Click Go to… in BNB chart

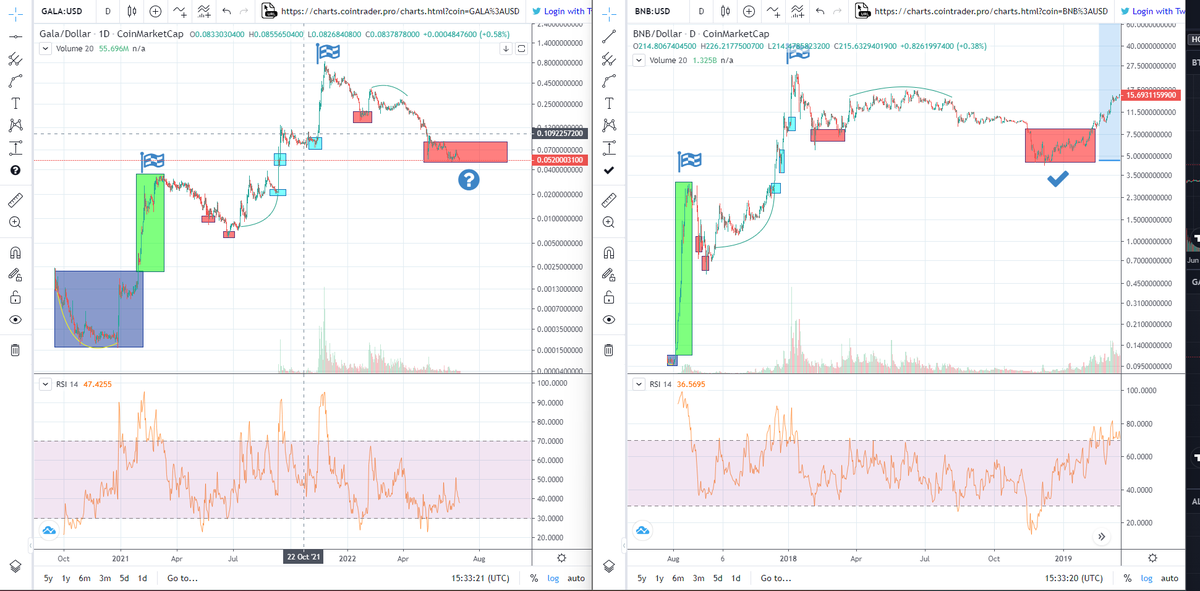pyautogui.click(x=778, y=578)
